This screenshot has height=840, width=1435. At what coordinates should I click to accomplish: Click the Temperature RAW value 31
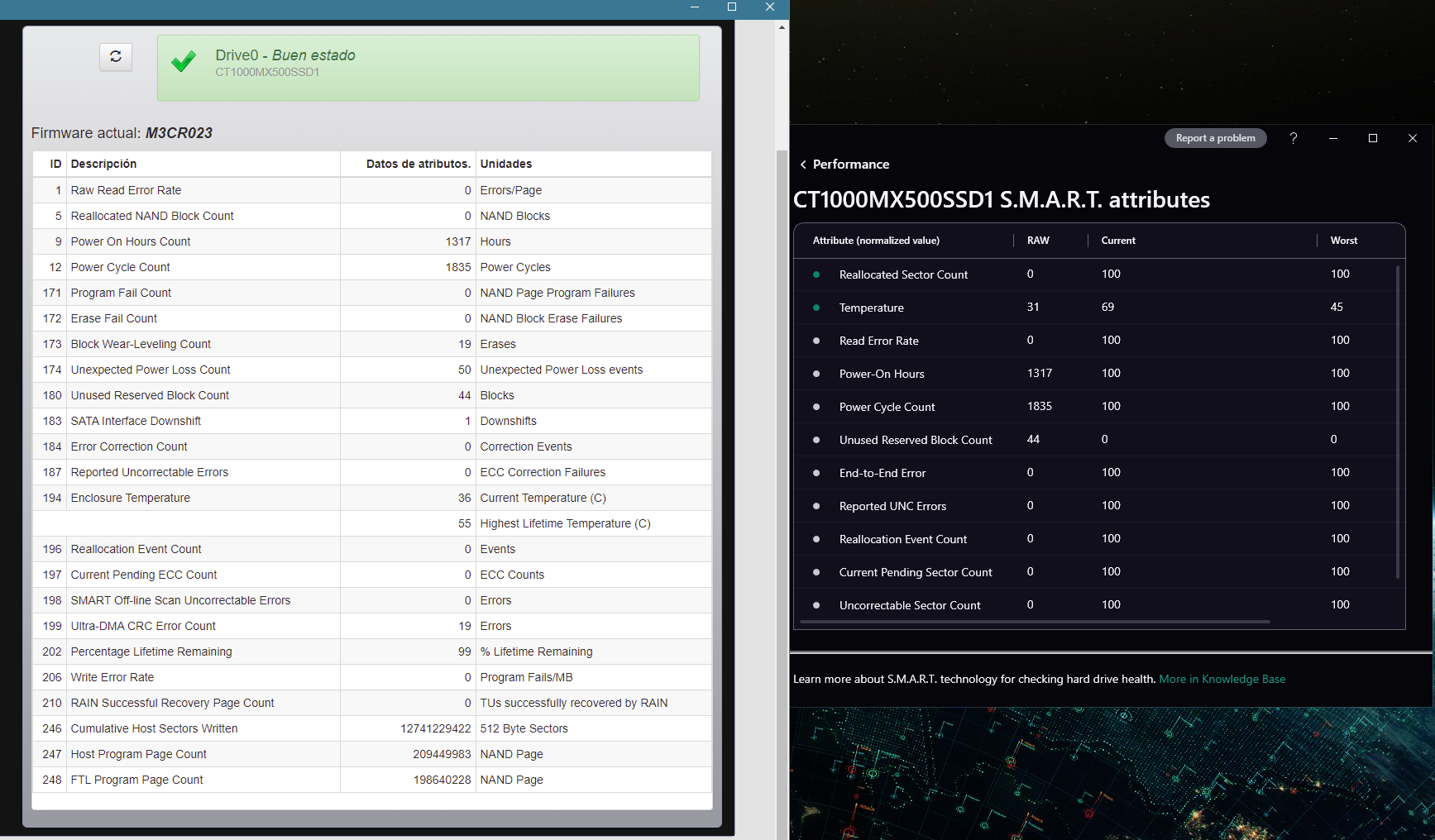coord(1033,307)
